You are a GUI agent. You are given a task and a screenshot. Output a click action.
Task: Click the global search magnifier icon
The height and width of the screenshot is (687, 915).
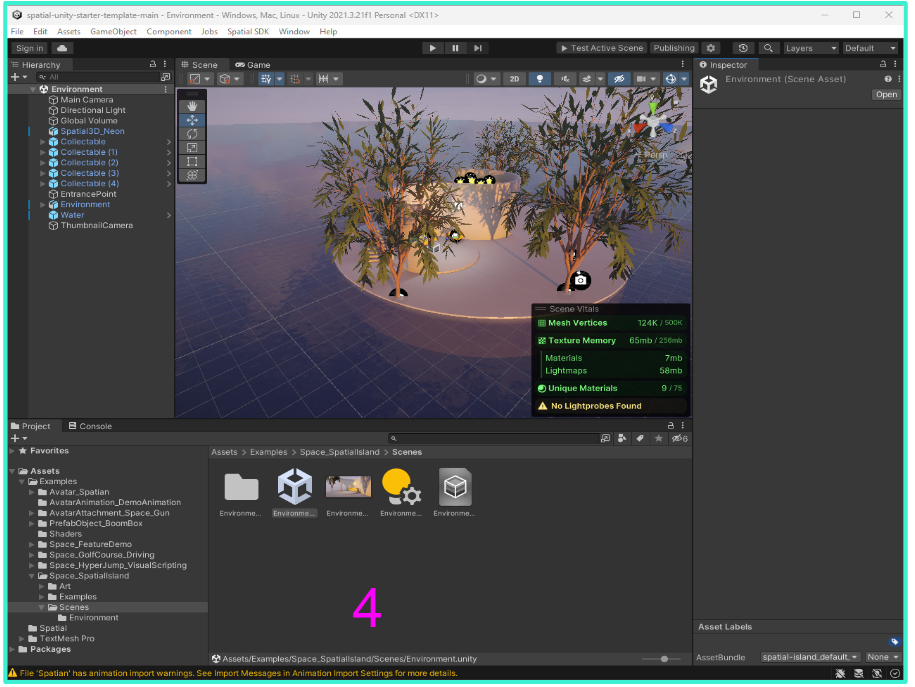pos(768,48)
